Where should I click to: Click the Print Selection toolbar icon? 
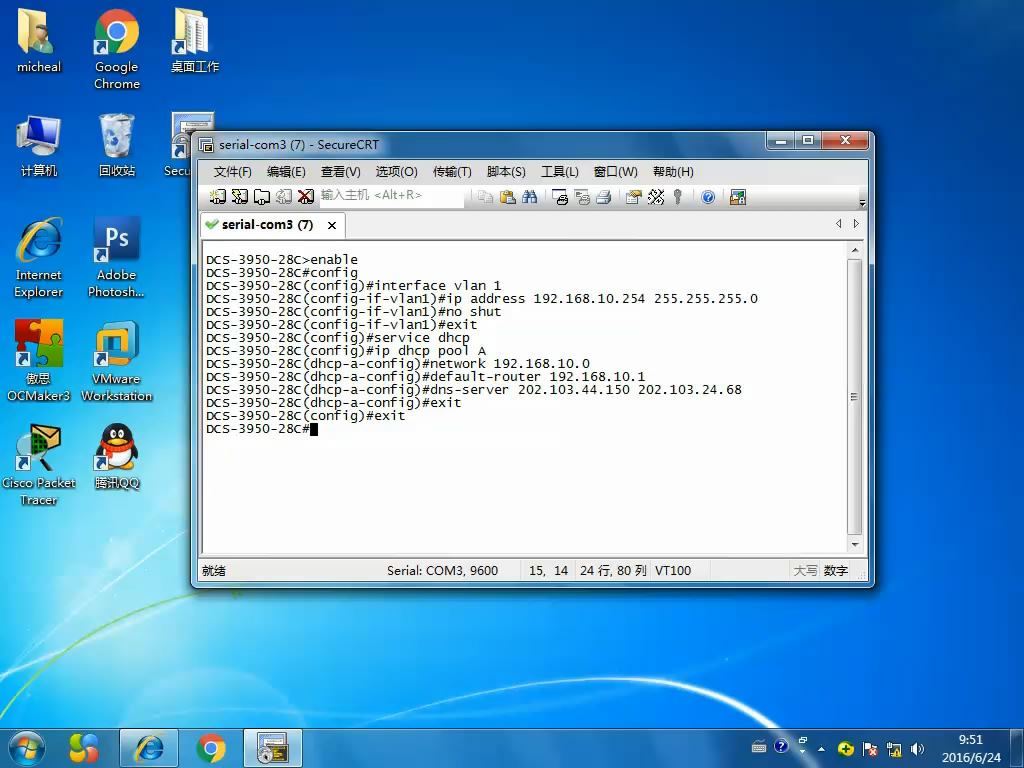581,197
